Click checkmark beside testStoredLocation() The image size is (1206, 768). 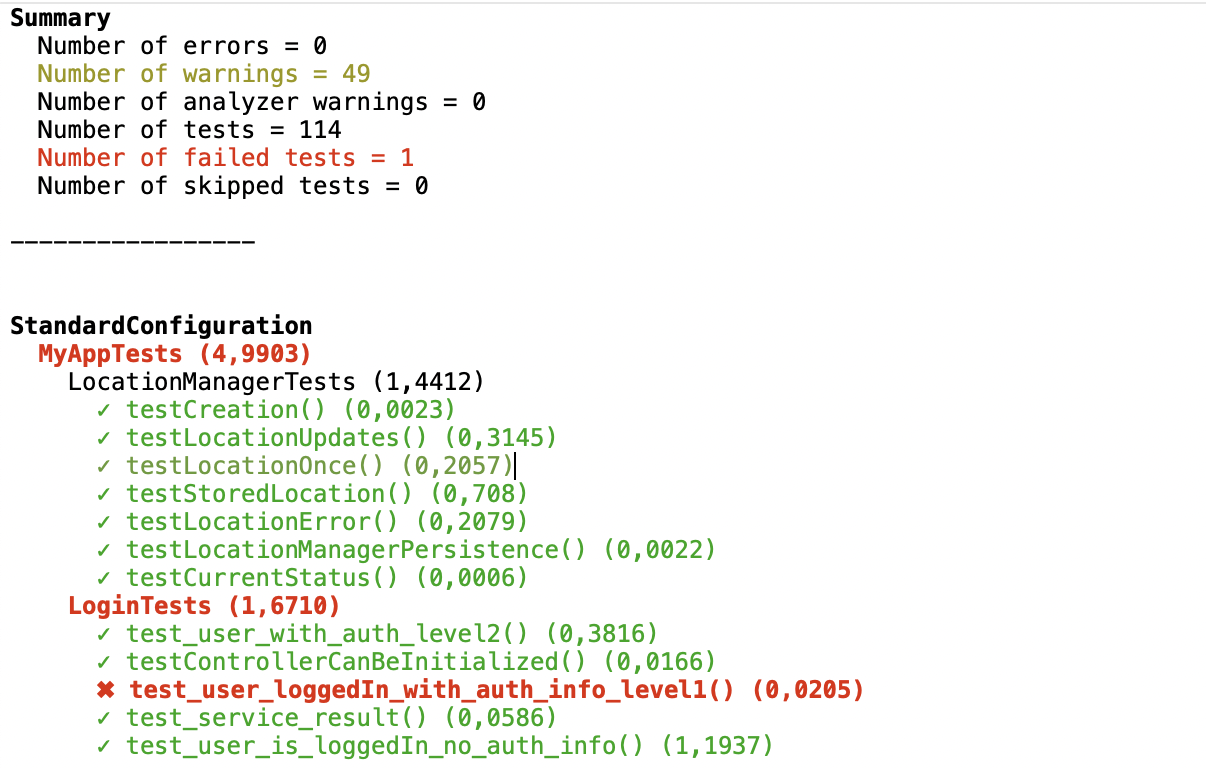point(104,494)
